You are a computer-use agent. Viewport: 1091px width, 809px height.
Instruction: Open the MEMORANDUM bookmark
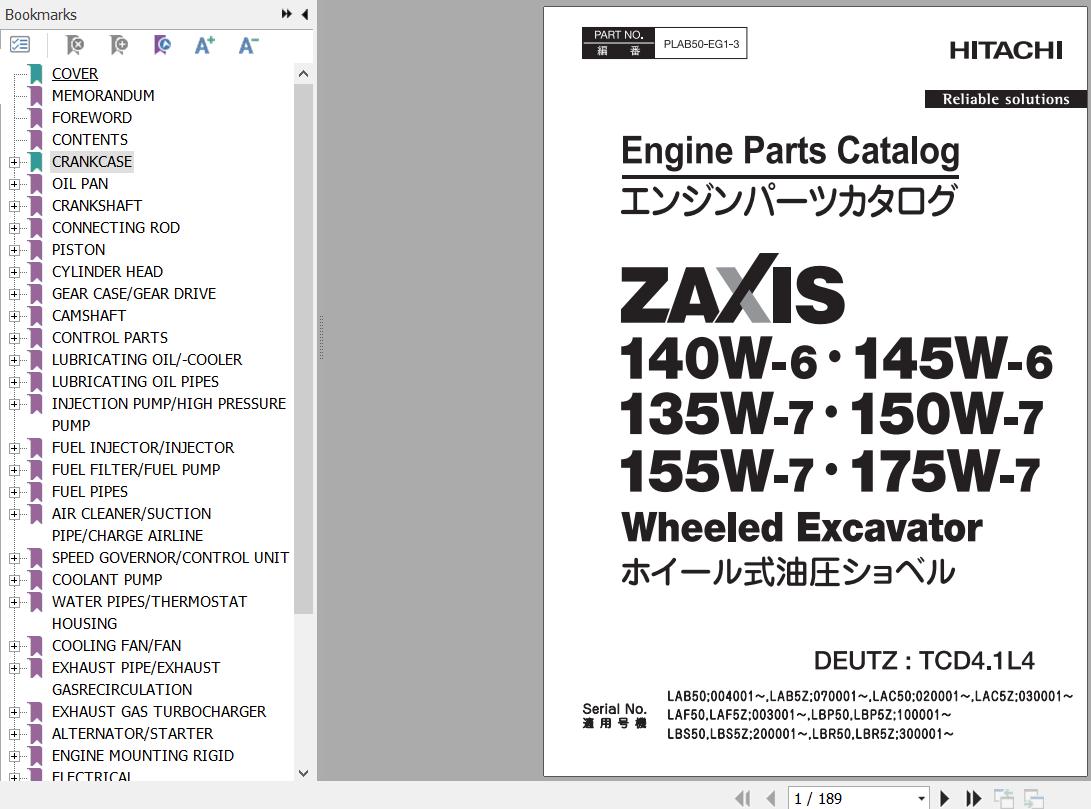(103, 96)
